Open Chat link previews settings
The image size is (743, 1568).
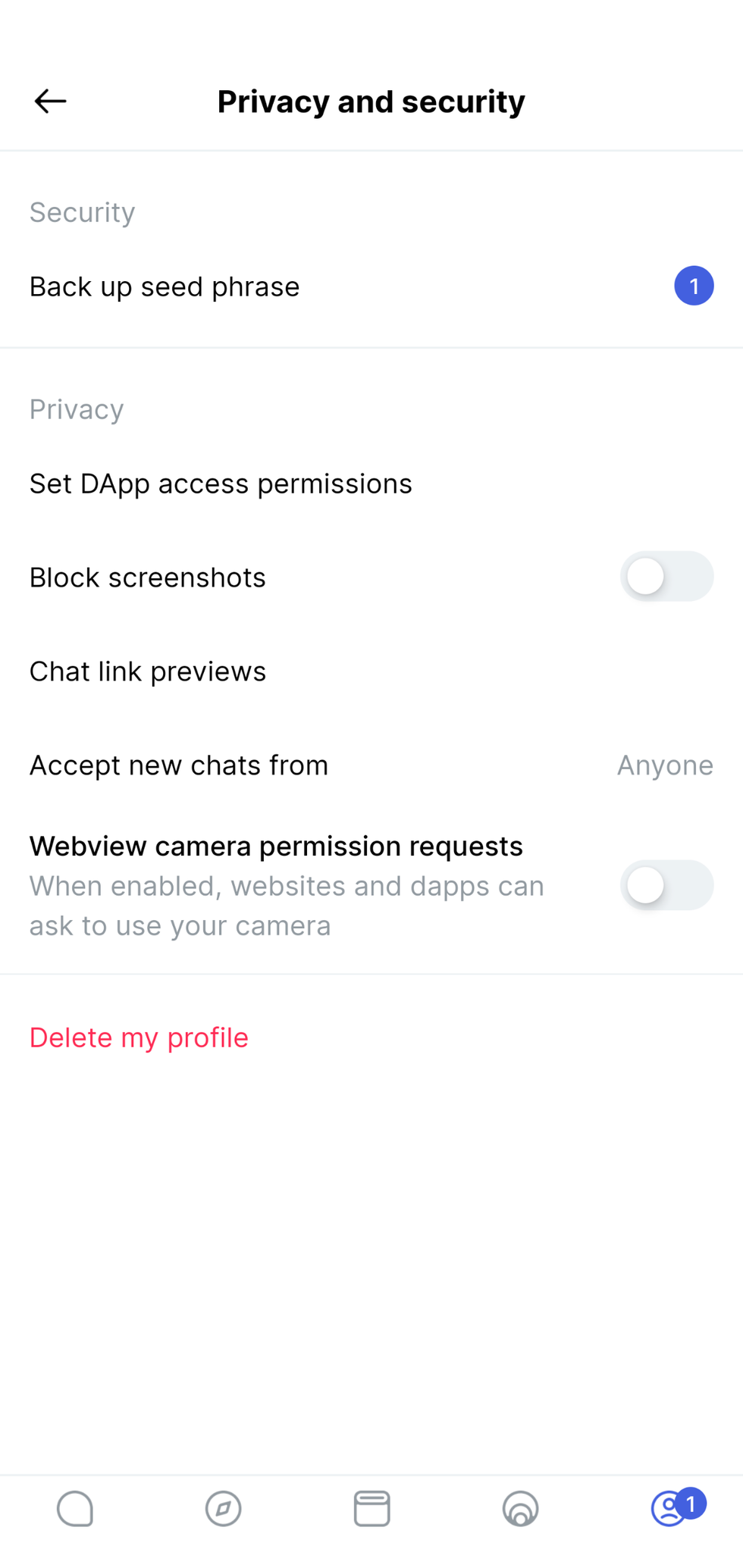pyautogui.click(x=148, y=671)
